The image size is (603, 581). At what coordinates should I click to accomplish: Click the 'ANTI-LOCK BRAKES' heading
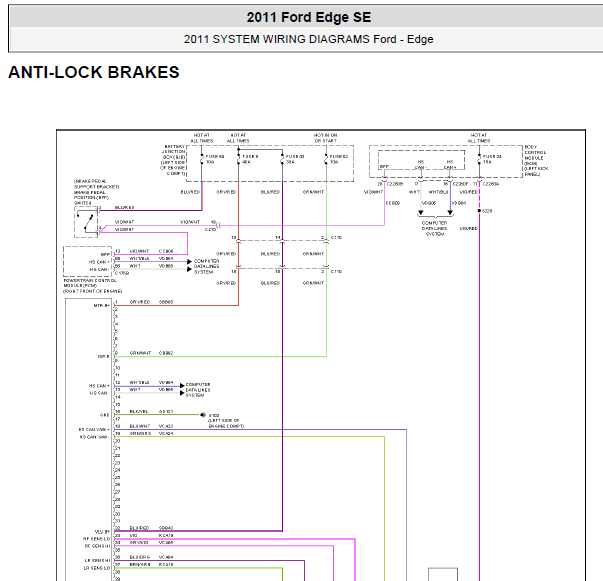click(x=94, y=72)
